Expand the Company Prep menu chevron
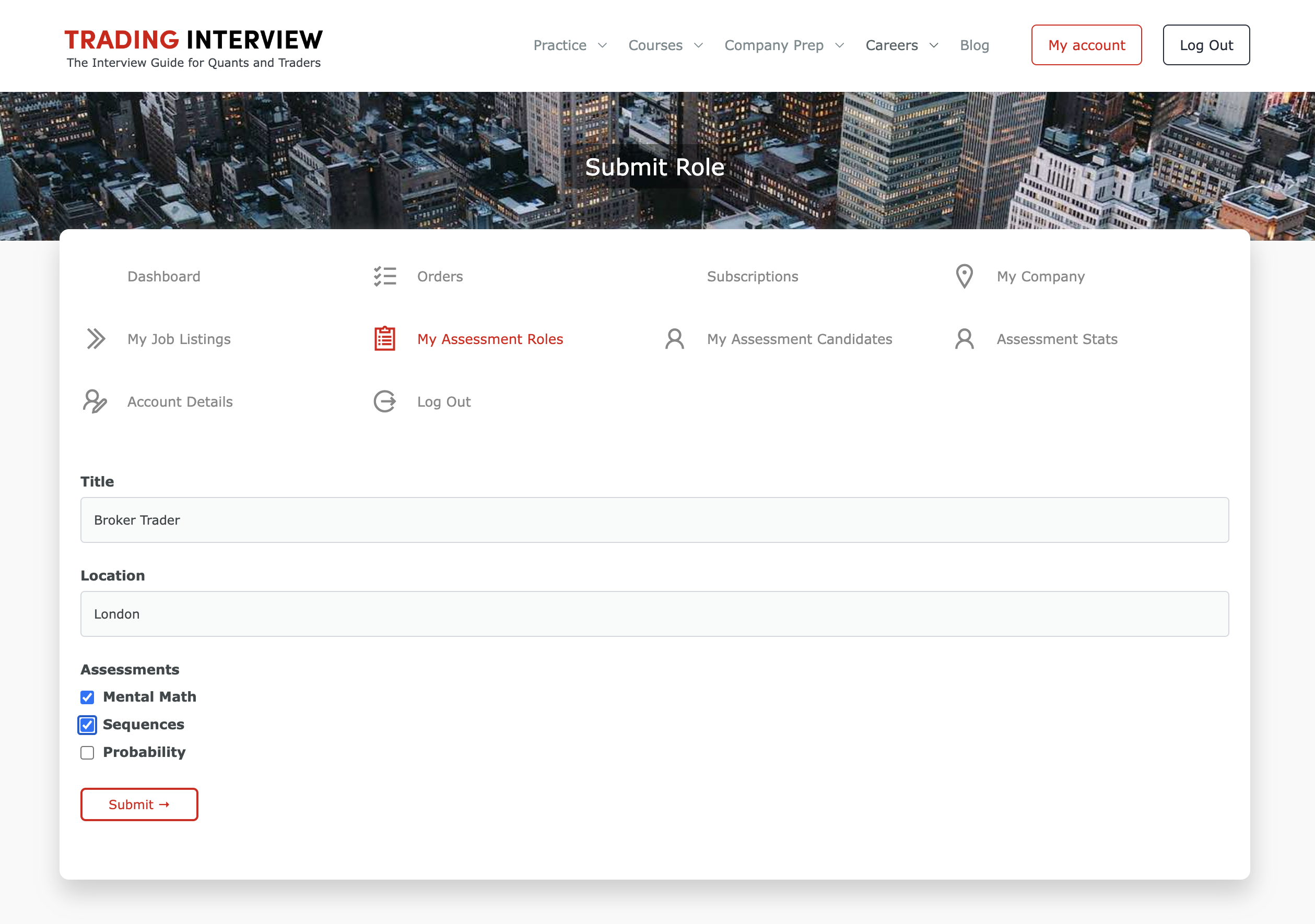The width and height of the screenshot is (1315, 924). pyautogui.click(x=840, y=45)
